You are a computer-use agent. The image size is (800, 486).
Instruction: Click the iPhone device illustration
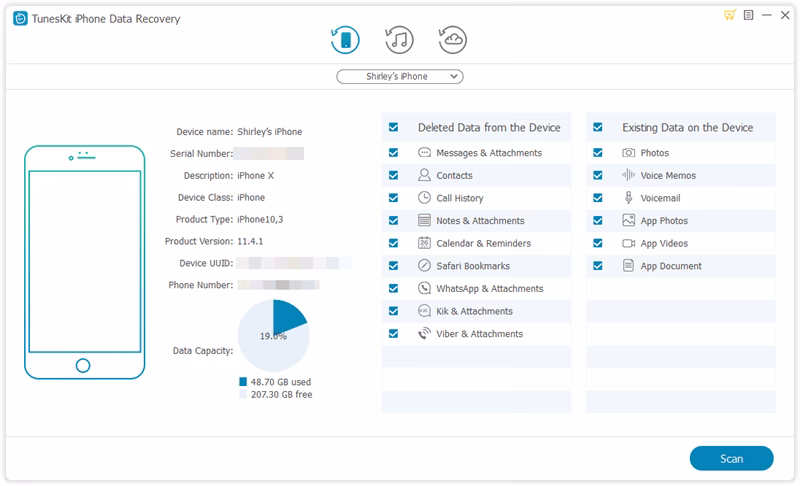[85, 263]
